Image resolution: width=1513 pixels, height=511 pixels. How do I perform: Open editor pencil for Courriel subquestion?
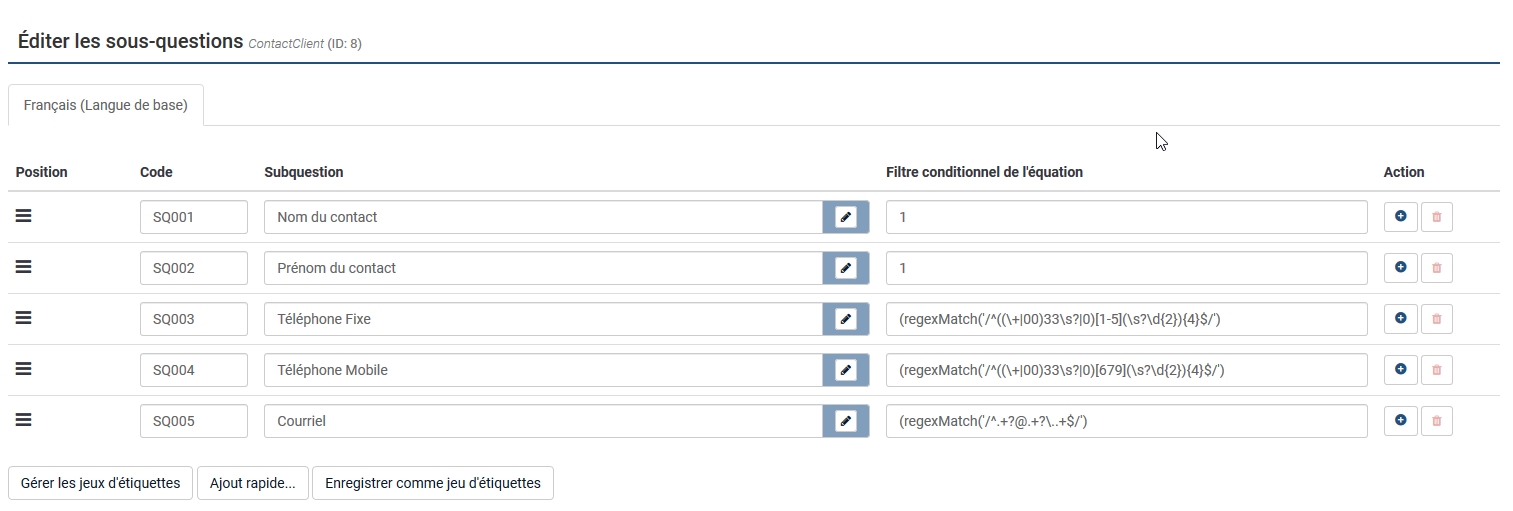(846, 421)
